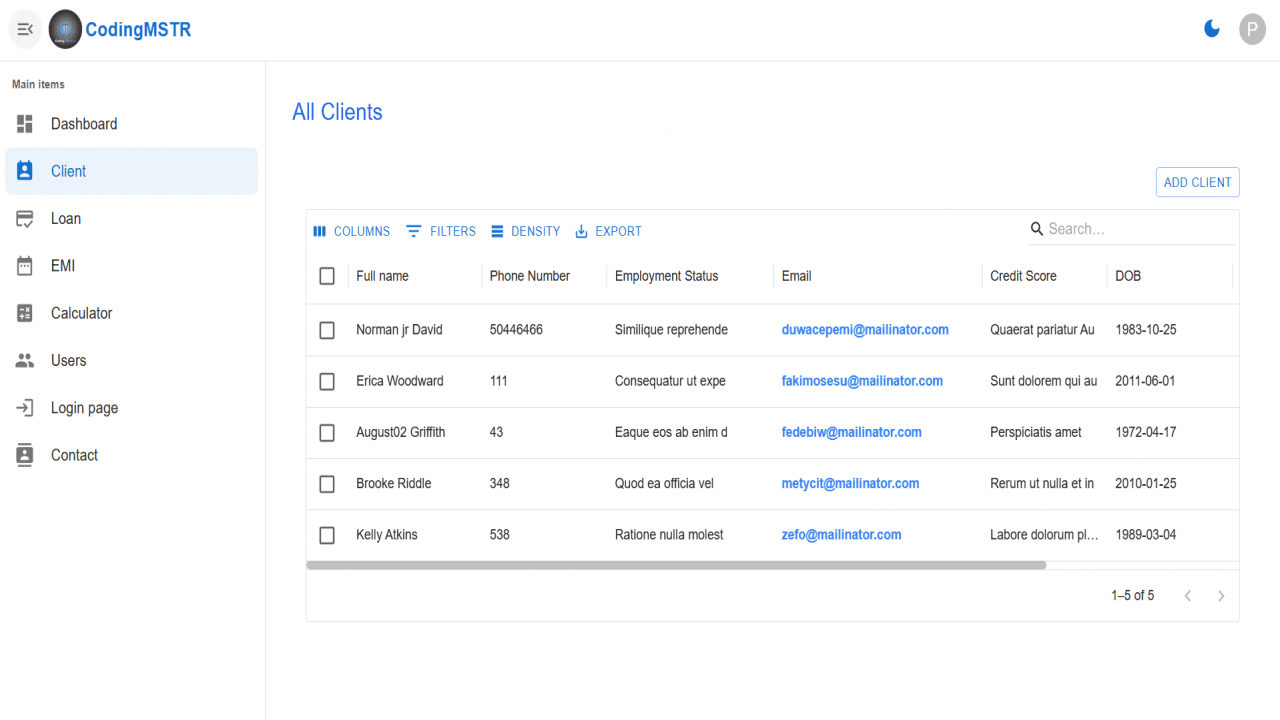Focus the Search input field
This screenshot has width=1280, height=720.
(1141, 229)
